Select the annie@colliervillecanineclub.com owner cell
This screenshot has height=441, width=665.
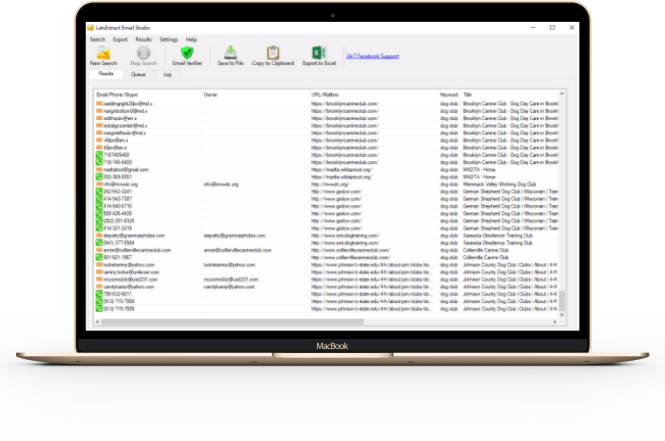pos(237,250)
